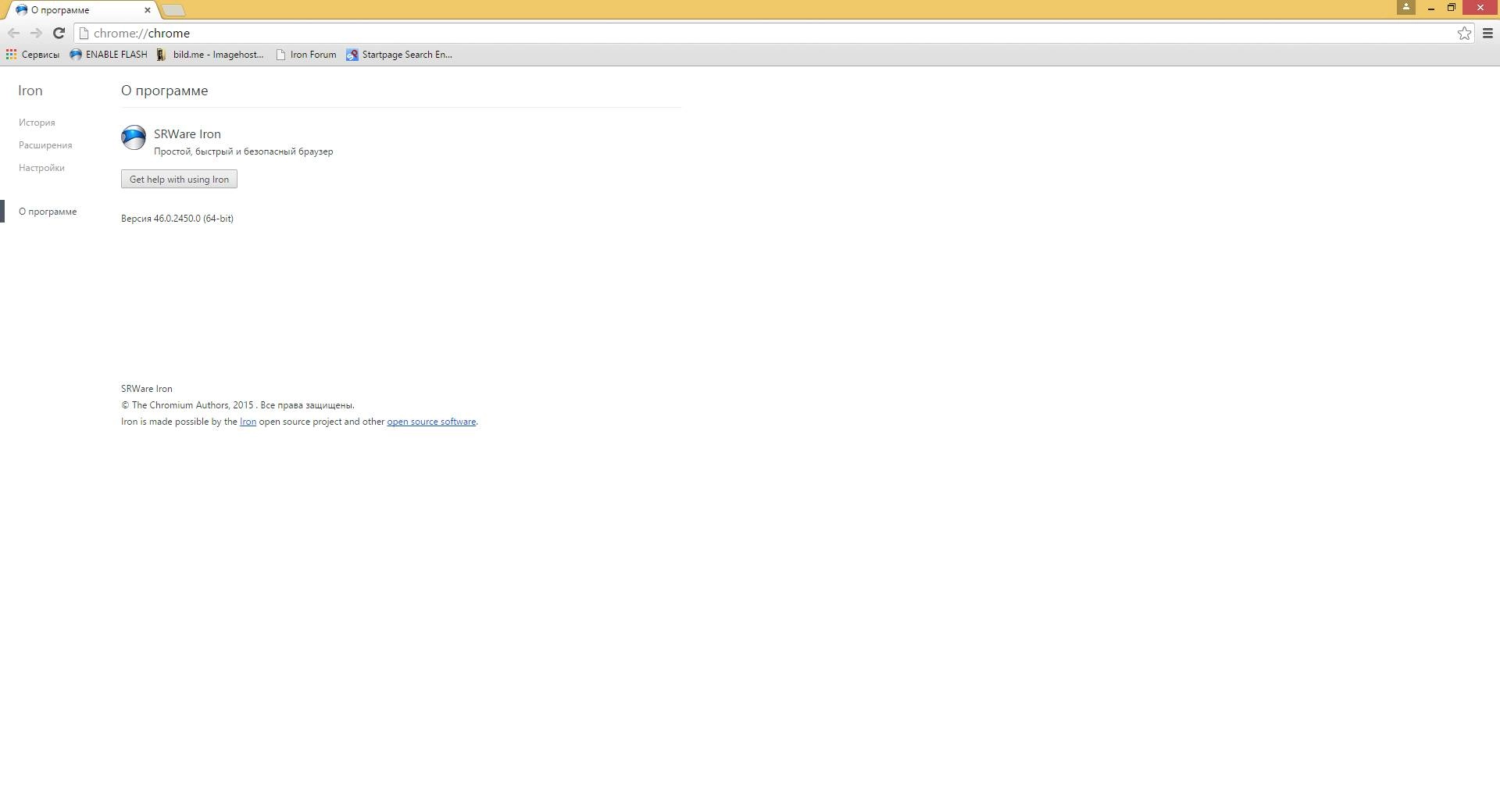Open the Сервисы apps shortcut

(x=33, y=55)
